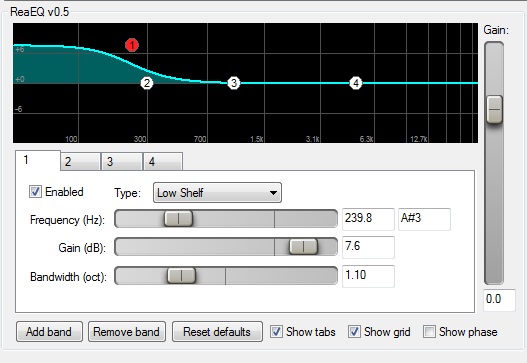Select band 2 node on EQ graph
527x363 pixels.
coord(147,83)
